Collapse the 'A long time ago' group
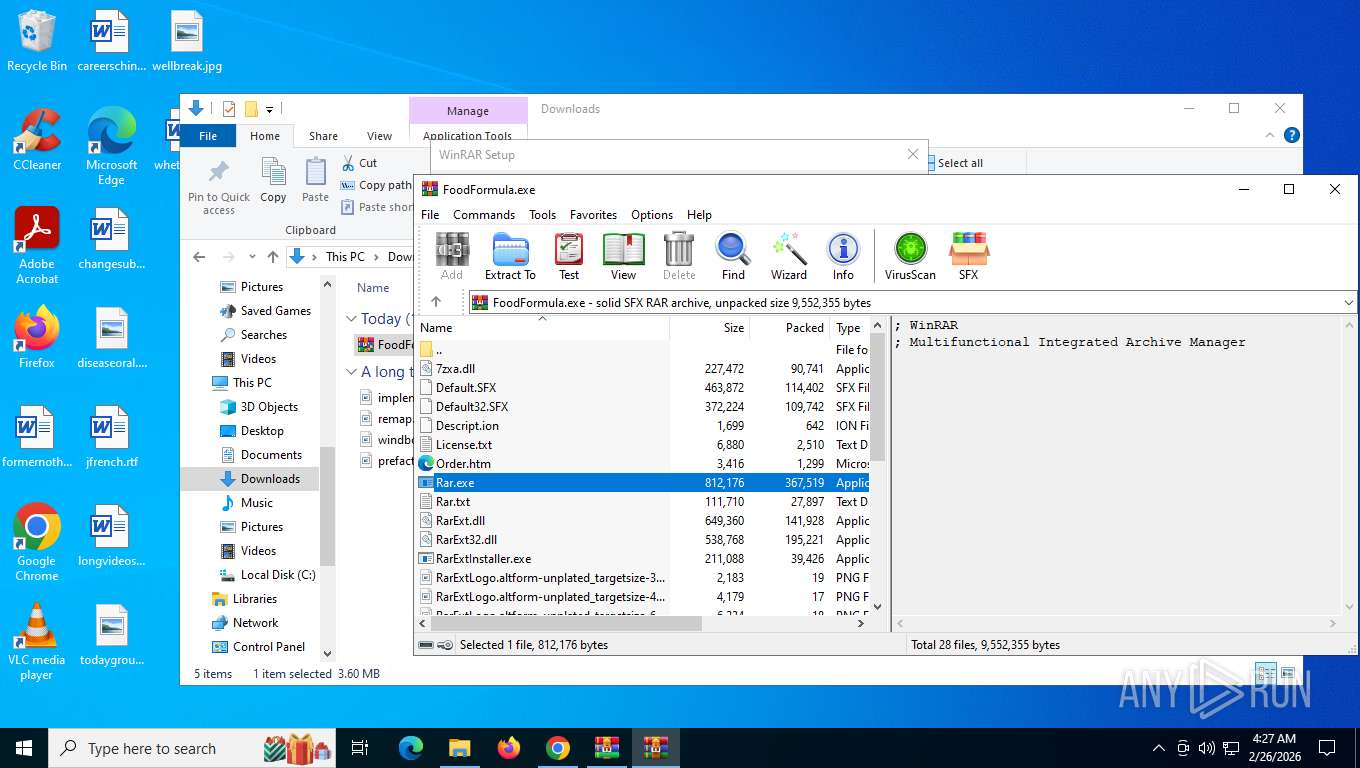This screenshot has width=1360, height=768. click(351, 372)
